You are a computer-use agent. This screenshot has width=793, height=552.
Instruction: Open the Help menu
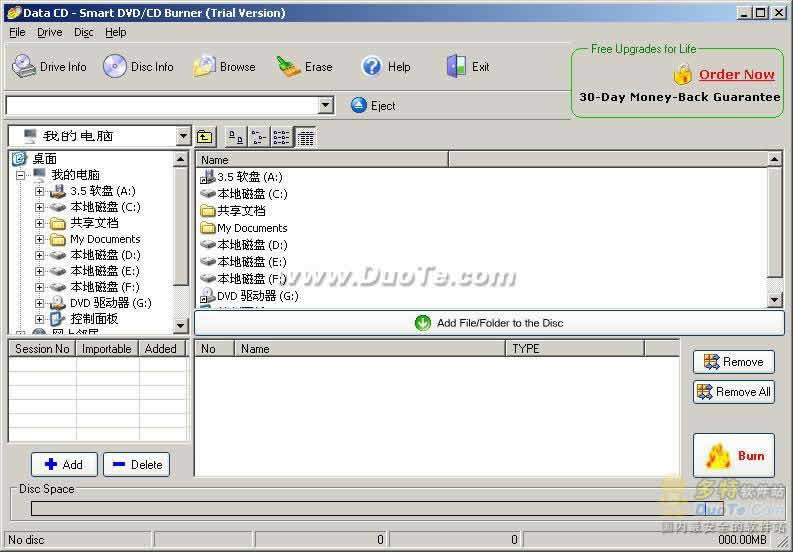(x=116, y=32)
